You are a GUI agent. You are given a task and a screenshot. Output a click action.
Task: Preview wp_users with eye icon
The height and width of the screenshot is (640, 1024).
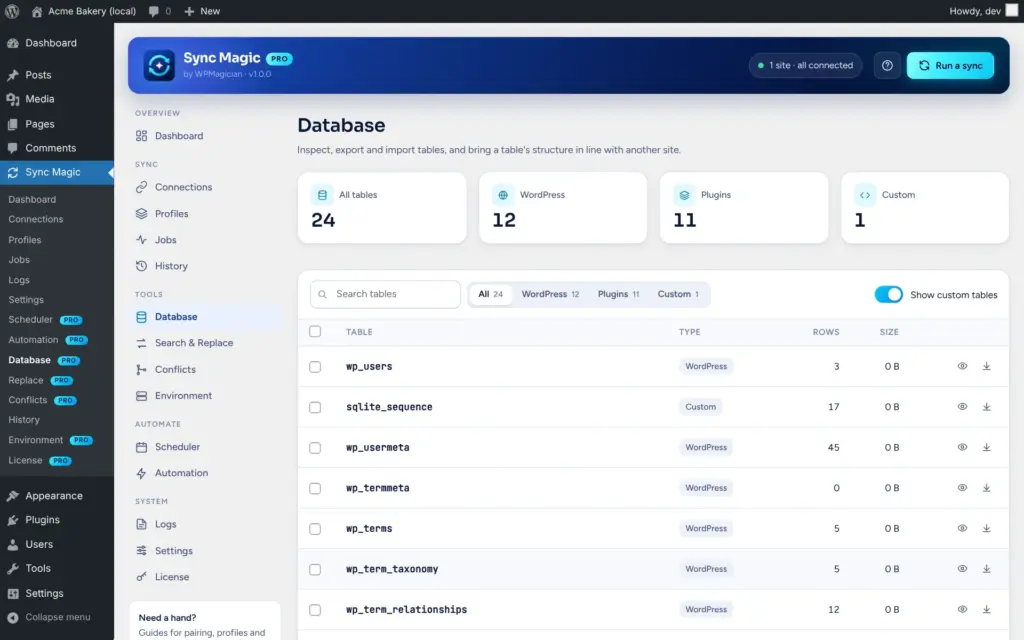962,366
